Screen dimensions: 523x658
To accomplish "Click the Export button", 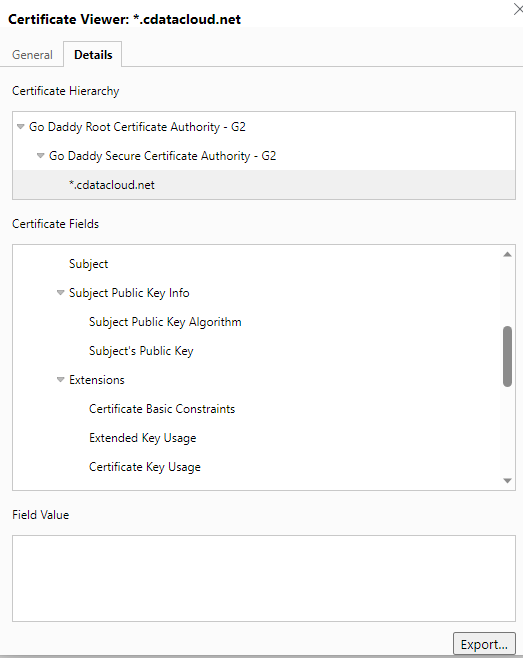I will tap(484, 644).
